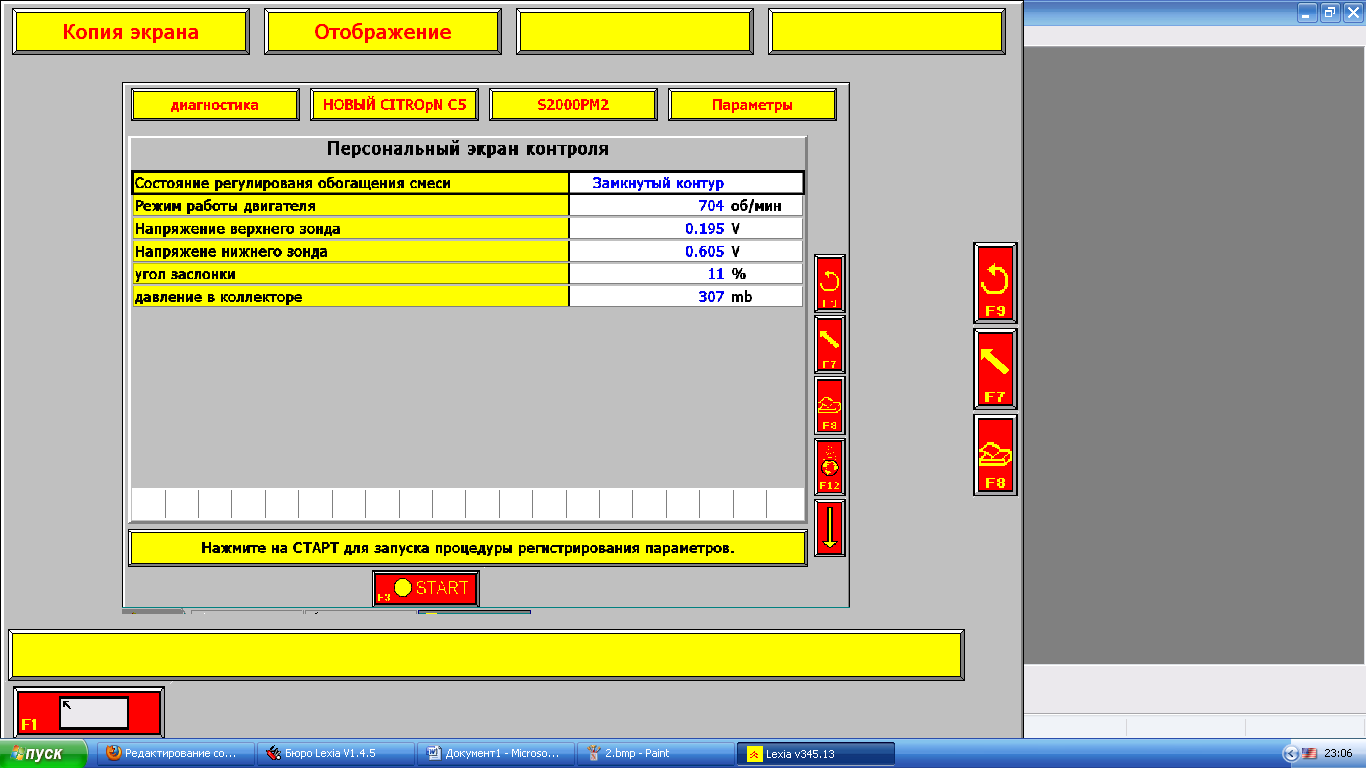Image resolution: width=1366 pixels, height=768 pixels.
Task: Select the Режим работы двигателя parameter row
Action: point(350,206)
